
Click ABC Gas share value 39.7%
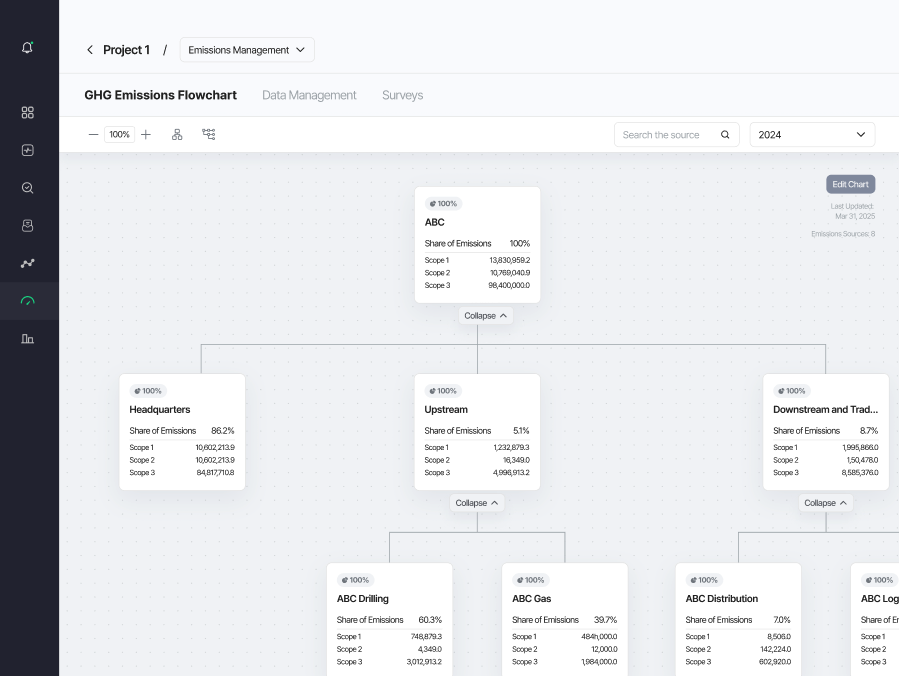[605, 620]
